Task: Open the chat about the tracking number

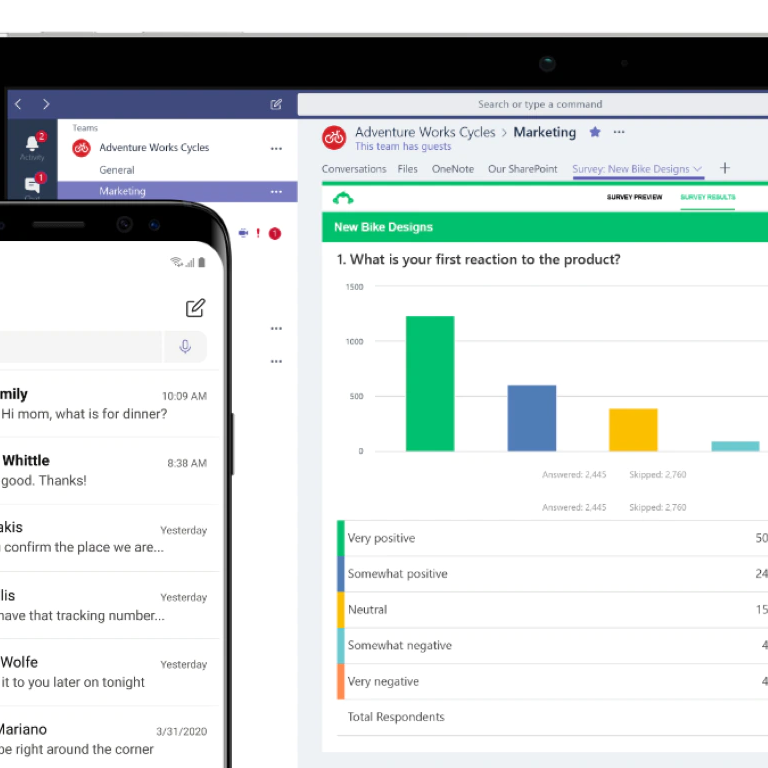Action: point(110,605)
